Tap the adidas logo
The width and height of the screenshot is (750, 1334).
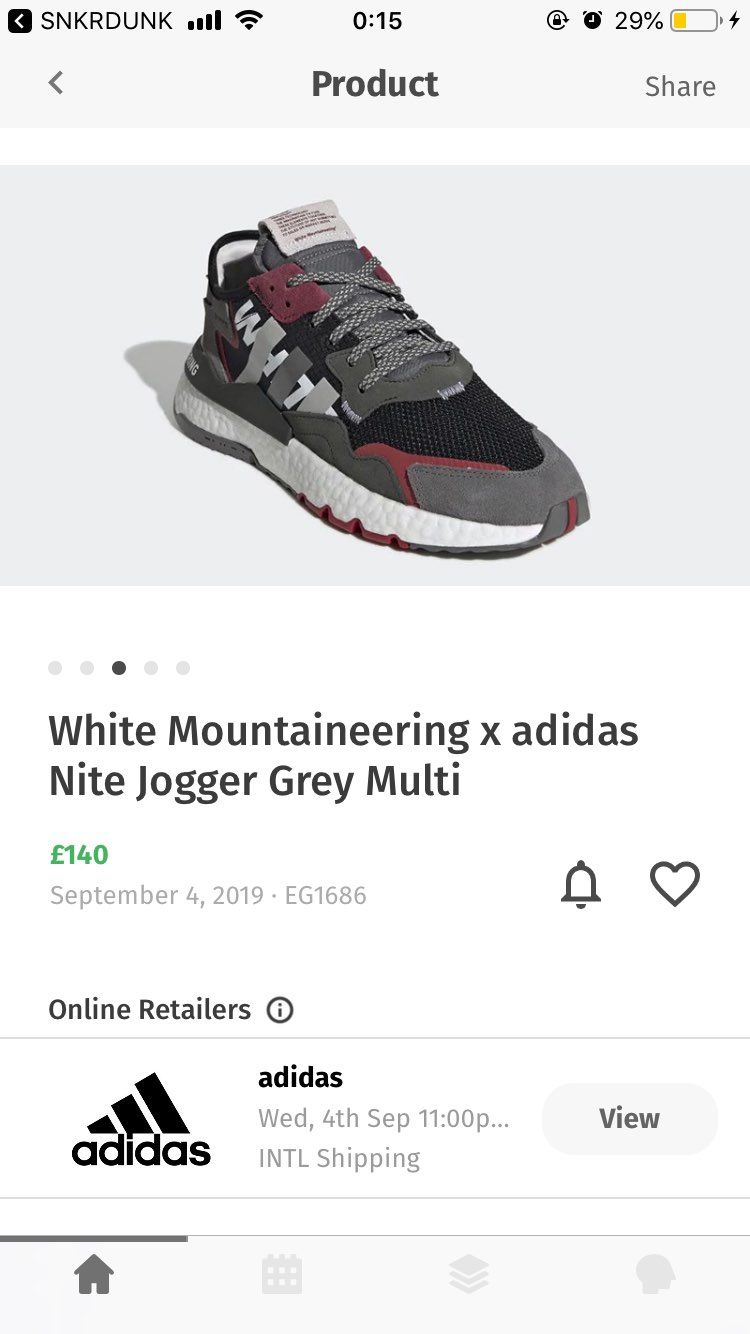[141, 1119]
